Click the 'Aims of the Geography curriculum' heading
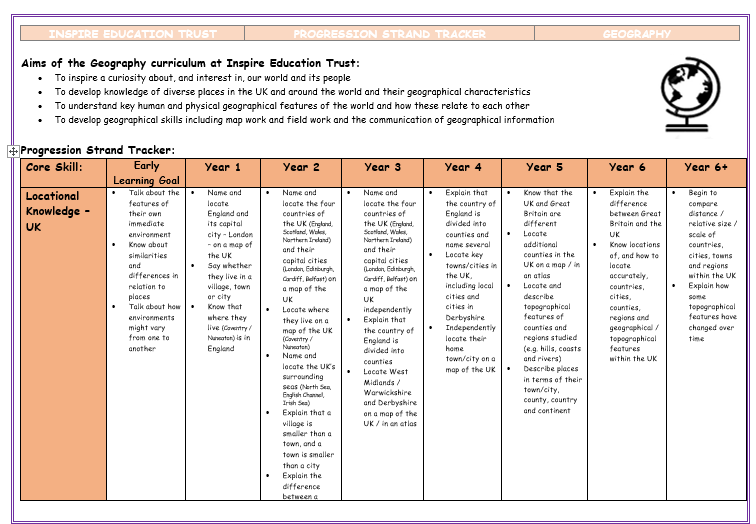This screenshot has width=756, height=524. click(190, 63)
